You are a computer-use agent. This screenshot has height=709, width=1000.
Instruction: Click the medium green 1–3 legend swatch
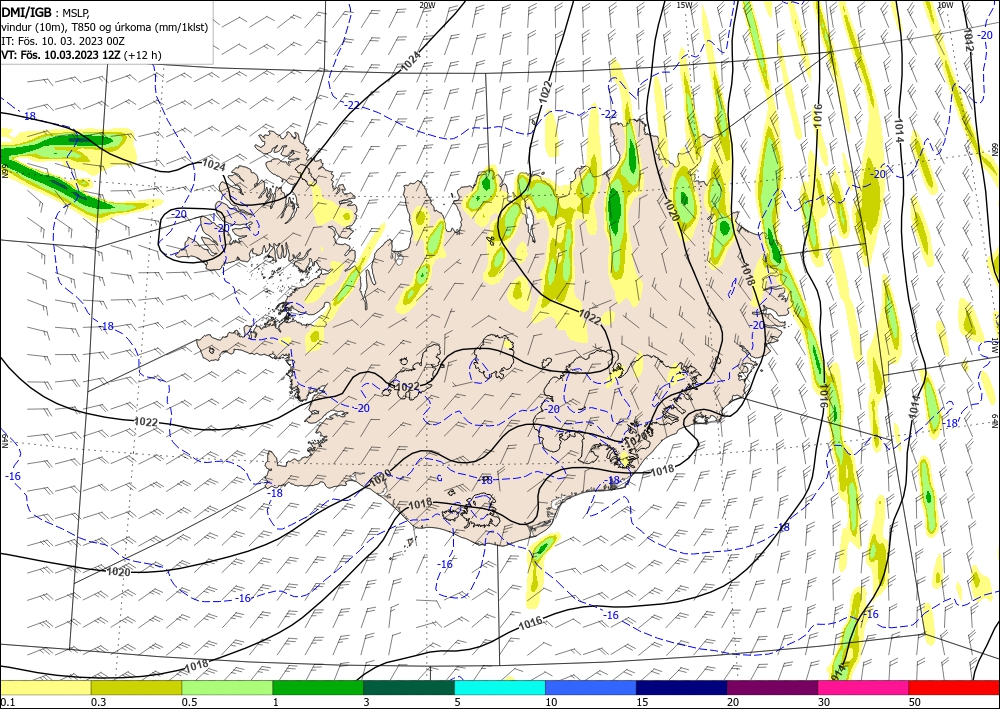(x=318, y=687)
